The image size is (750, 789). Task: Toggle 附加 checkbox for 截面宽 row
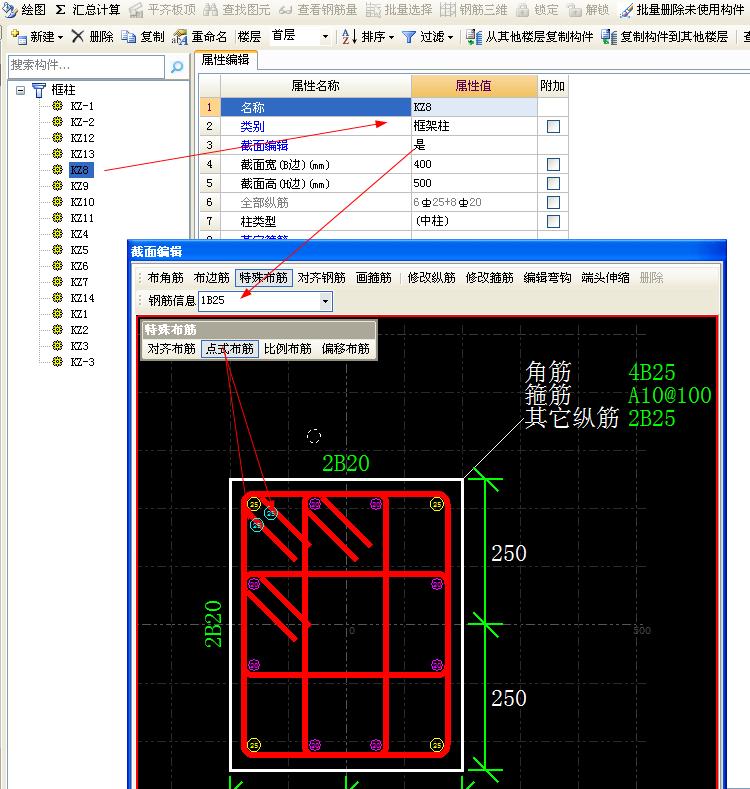coord(553,165)
